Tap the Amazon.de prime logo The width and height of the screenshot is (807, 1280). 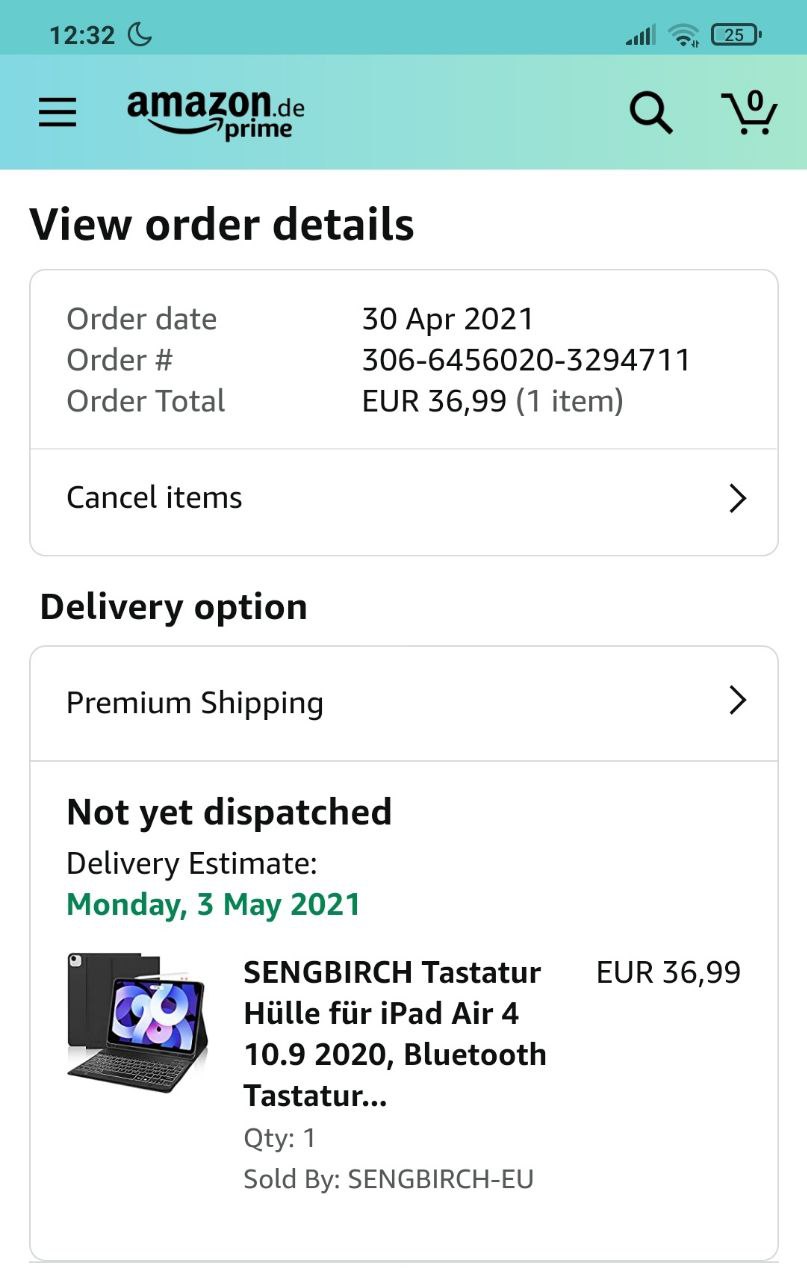point(215,113)
